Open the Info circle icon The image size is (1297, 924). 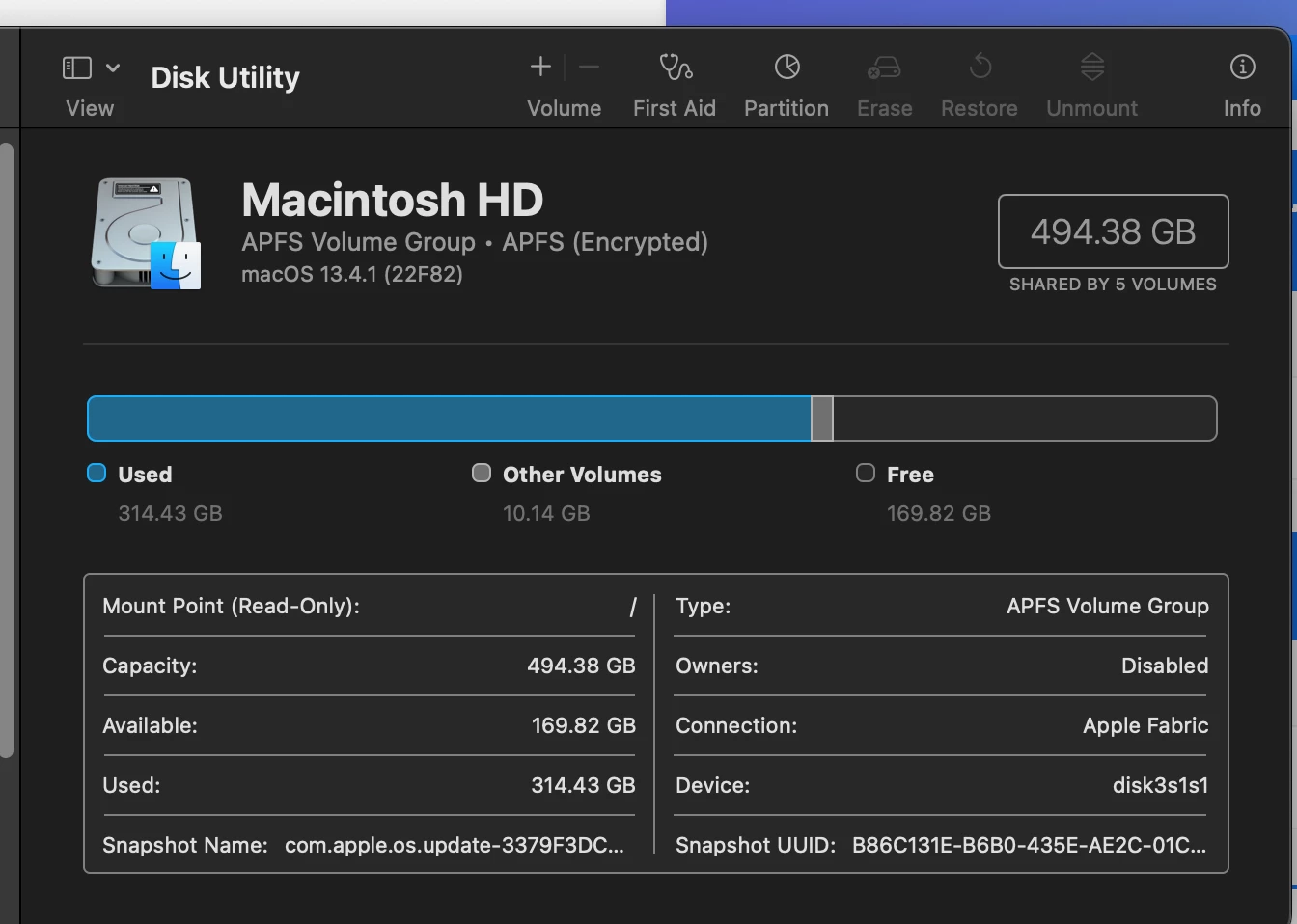click(x=1242, y=67)
